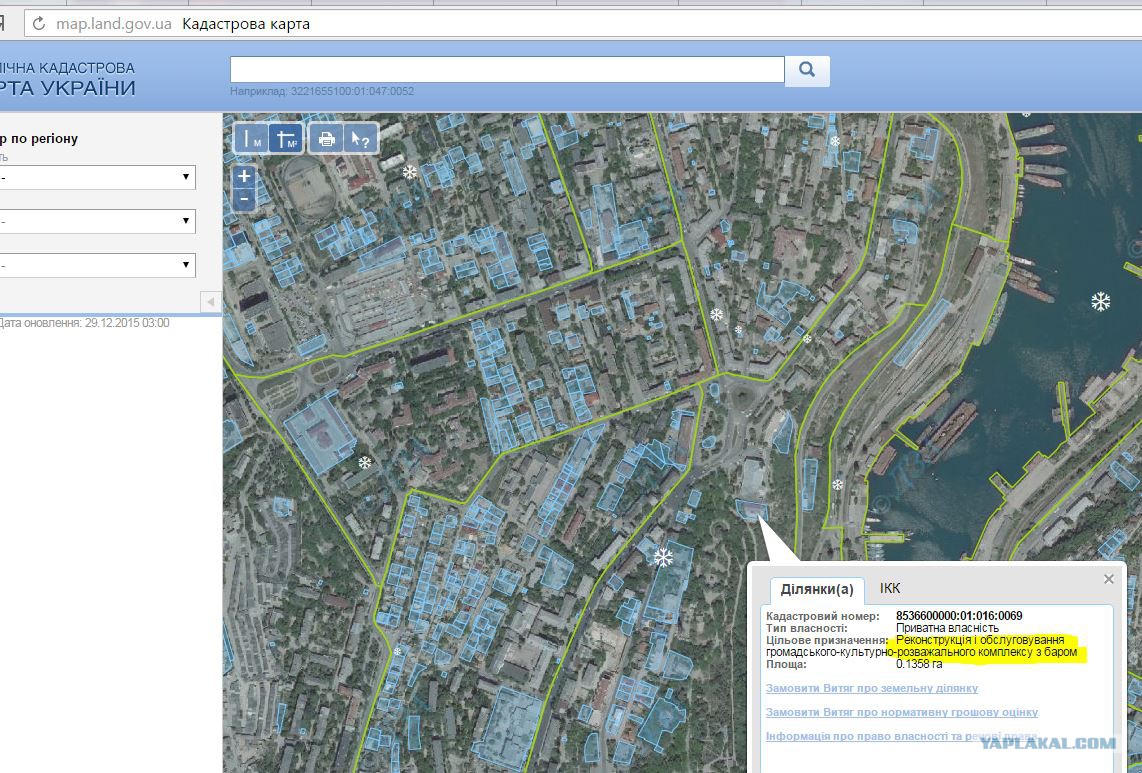Click the magnifier search button
The image size is (1142, 773).
[x=807, y=70]
